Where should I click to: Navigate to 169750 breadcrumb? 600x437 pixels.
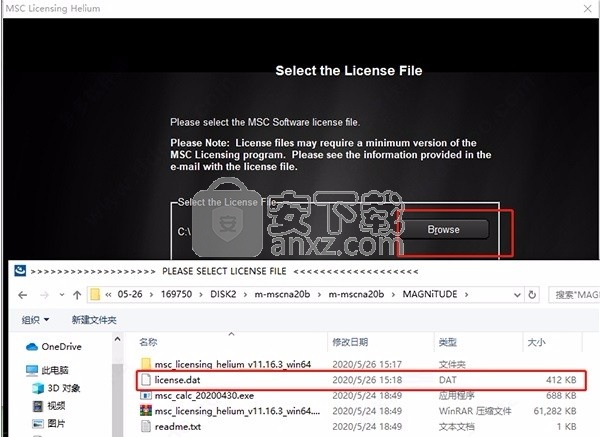[x=176, y=294]
